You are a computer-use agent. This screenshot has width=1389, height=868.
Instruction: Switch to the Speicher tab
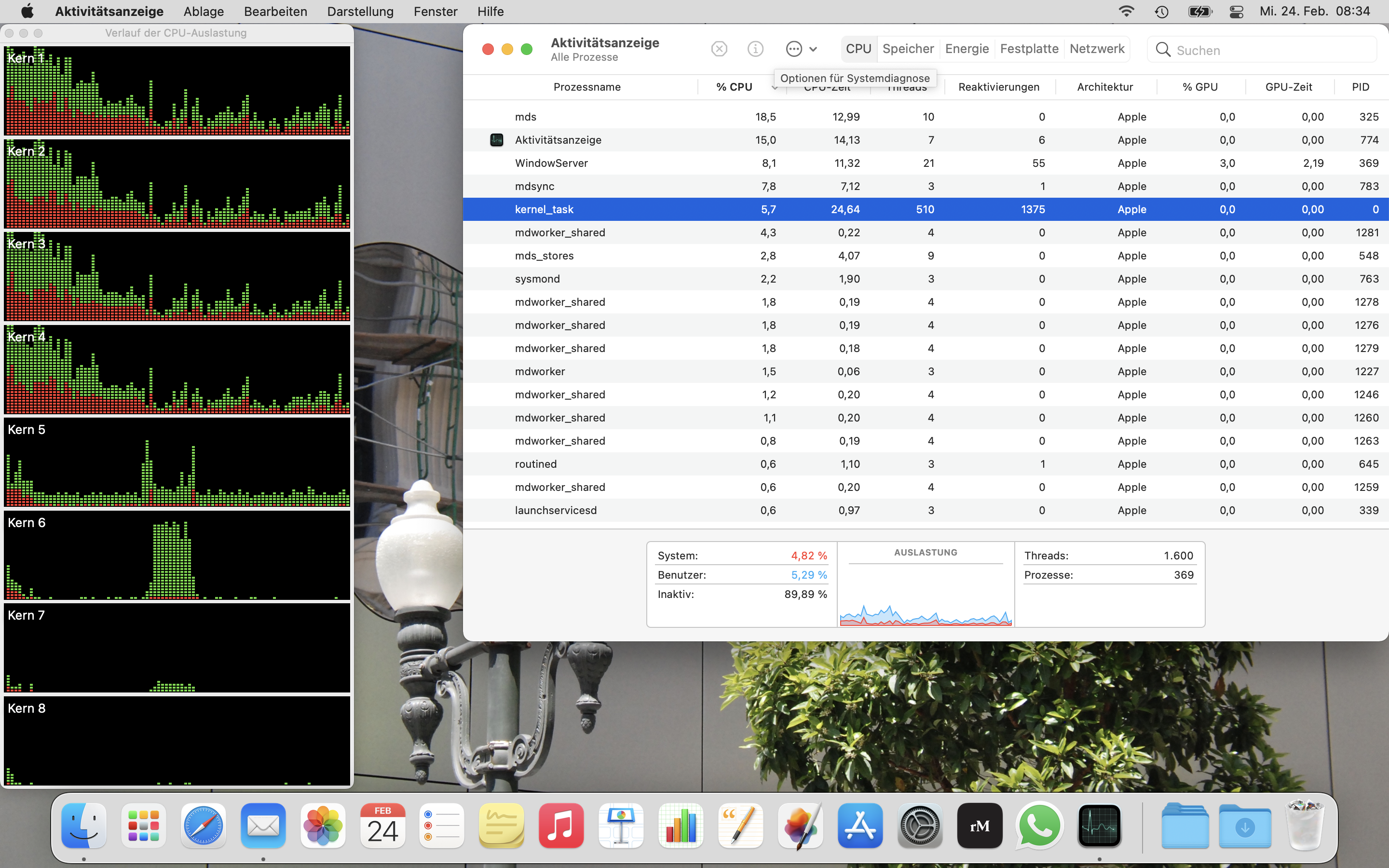(908, 49)
